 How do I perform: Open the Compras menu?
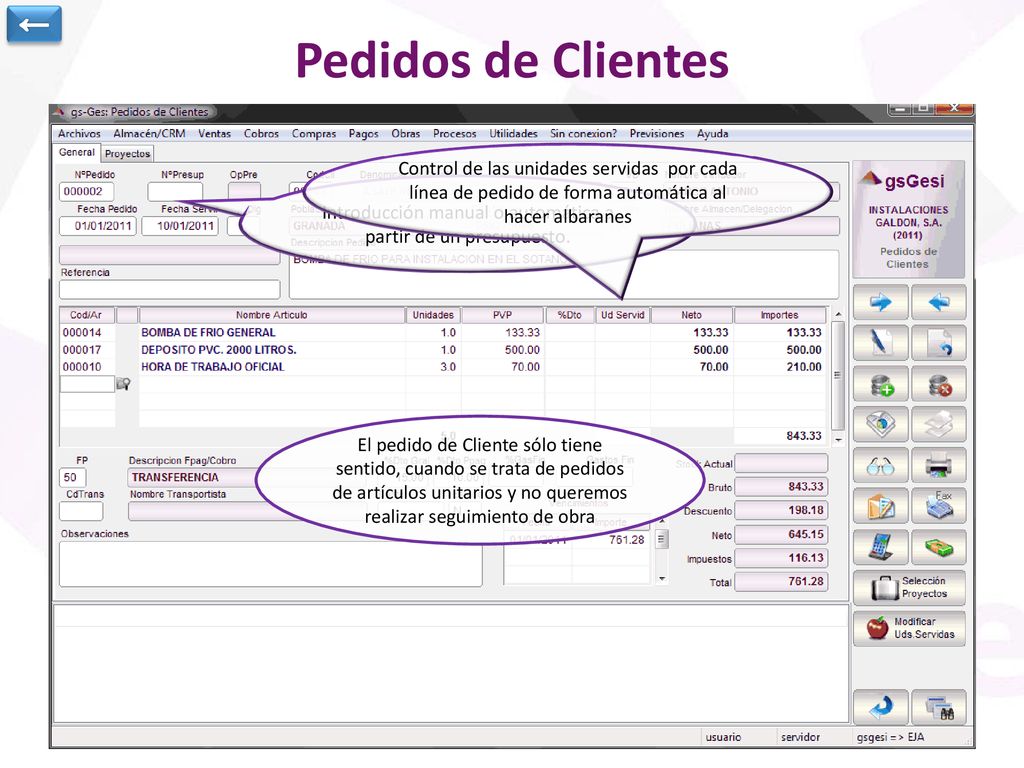pyautogui.click(x=313, y=133)
